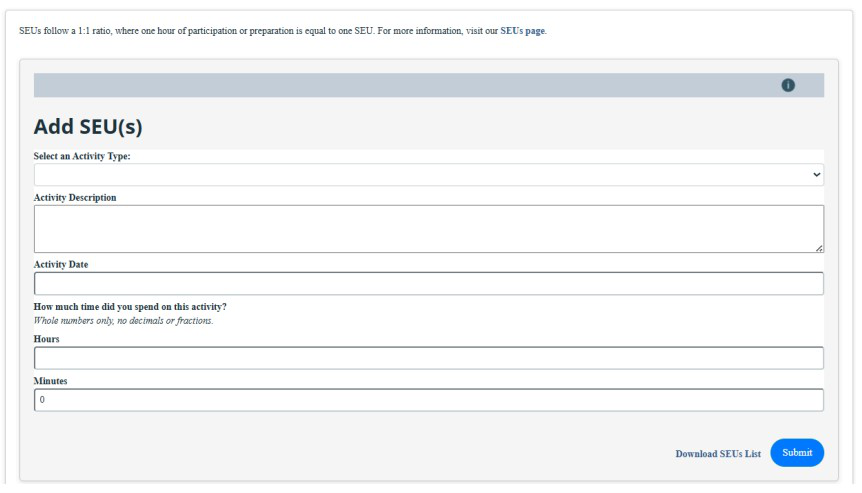
Task: Click the "Activity Description" label text
Action: (x=75, y=198)
